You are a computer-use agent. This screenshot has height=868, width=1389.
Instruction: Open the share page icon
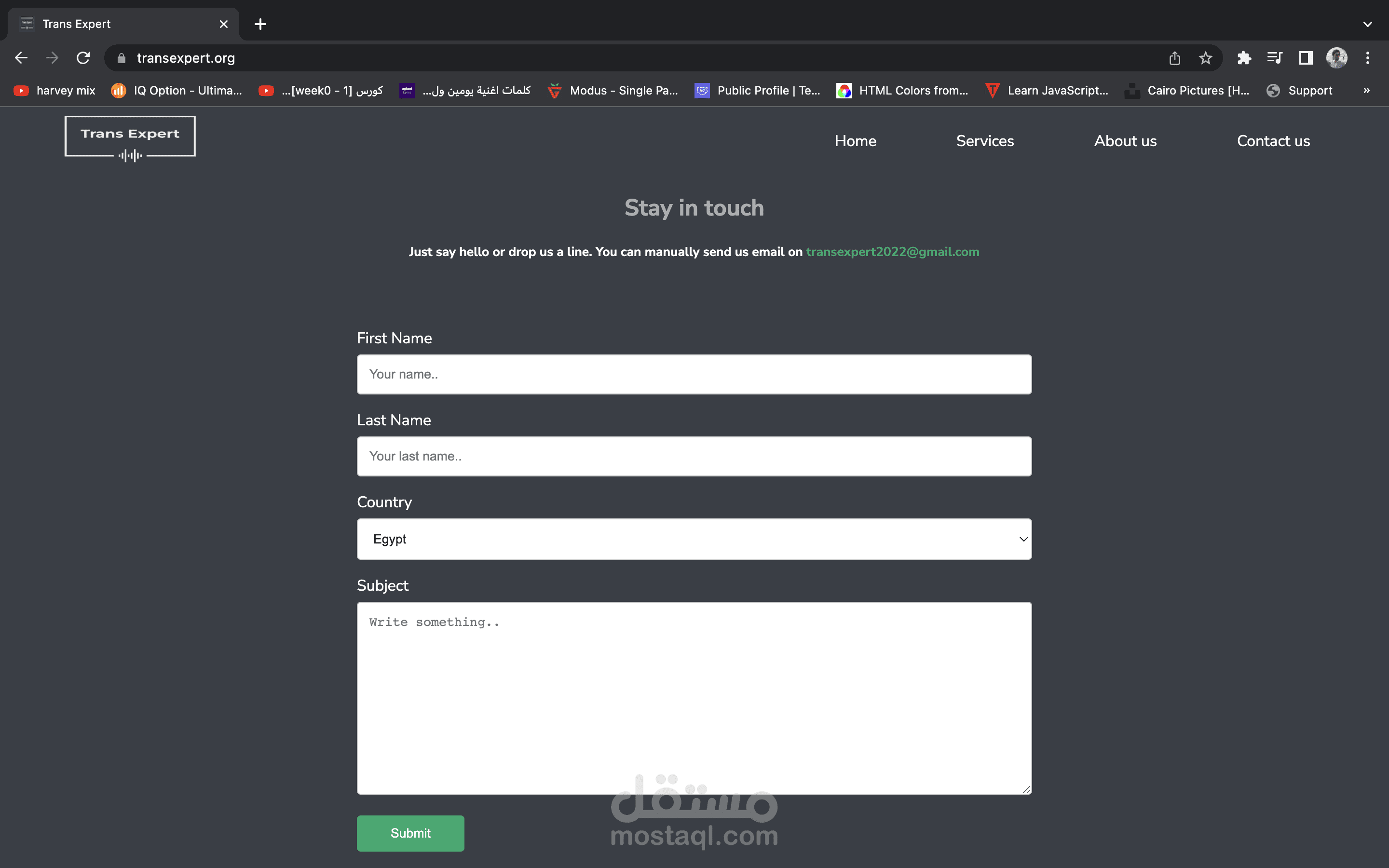coord(1174,58)
